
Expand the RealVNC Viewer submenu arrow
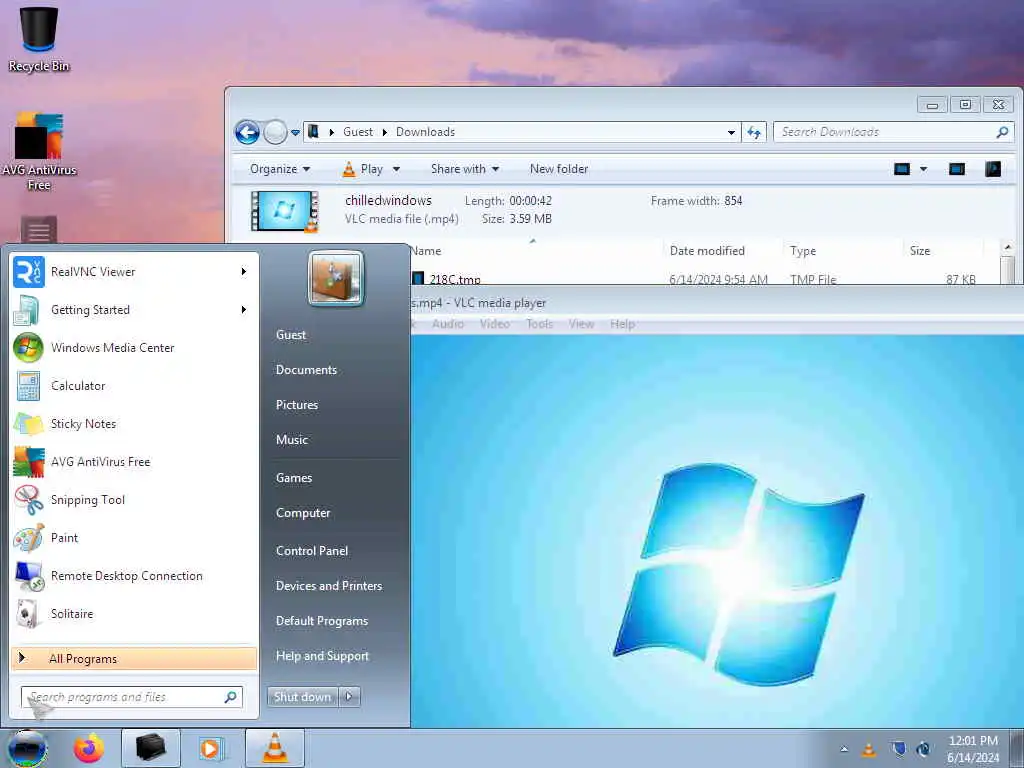click(244, 272)
